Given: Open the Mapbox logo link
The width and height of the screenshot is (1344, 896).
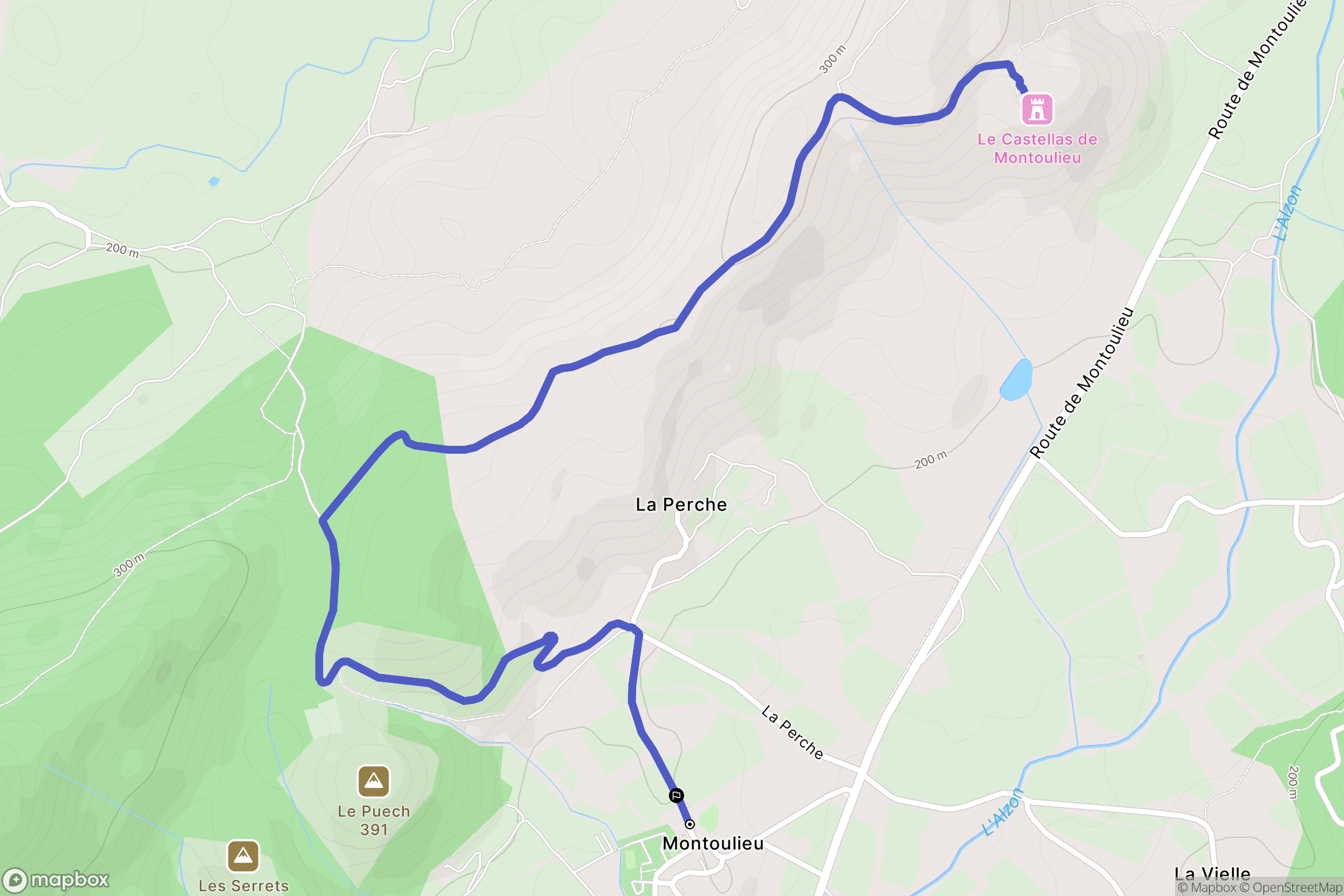Looking at the screenshot, I should 56,881.
